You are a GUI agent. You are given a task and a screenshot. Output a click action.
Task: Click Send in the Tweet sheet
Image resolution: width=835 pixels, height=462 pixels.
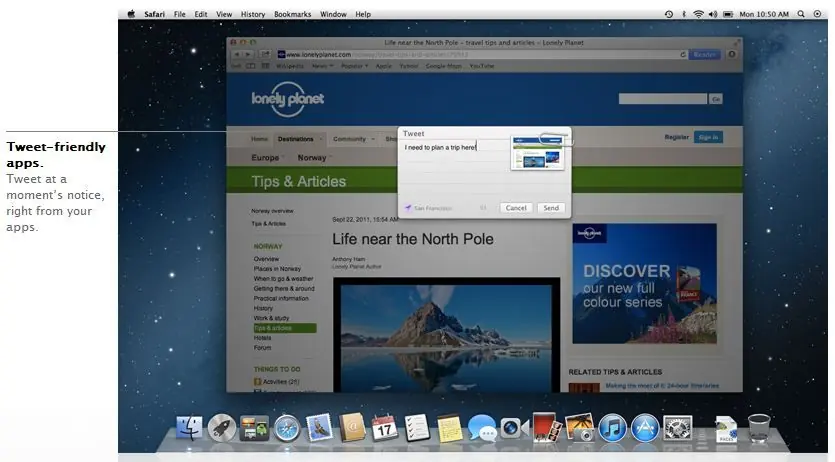[x=551, y=208]
